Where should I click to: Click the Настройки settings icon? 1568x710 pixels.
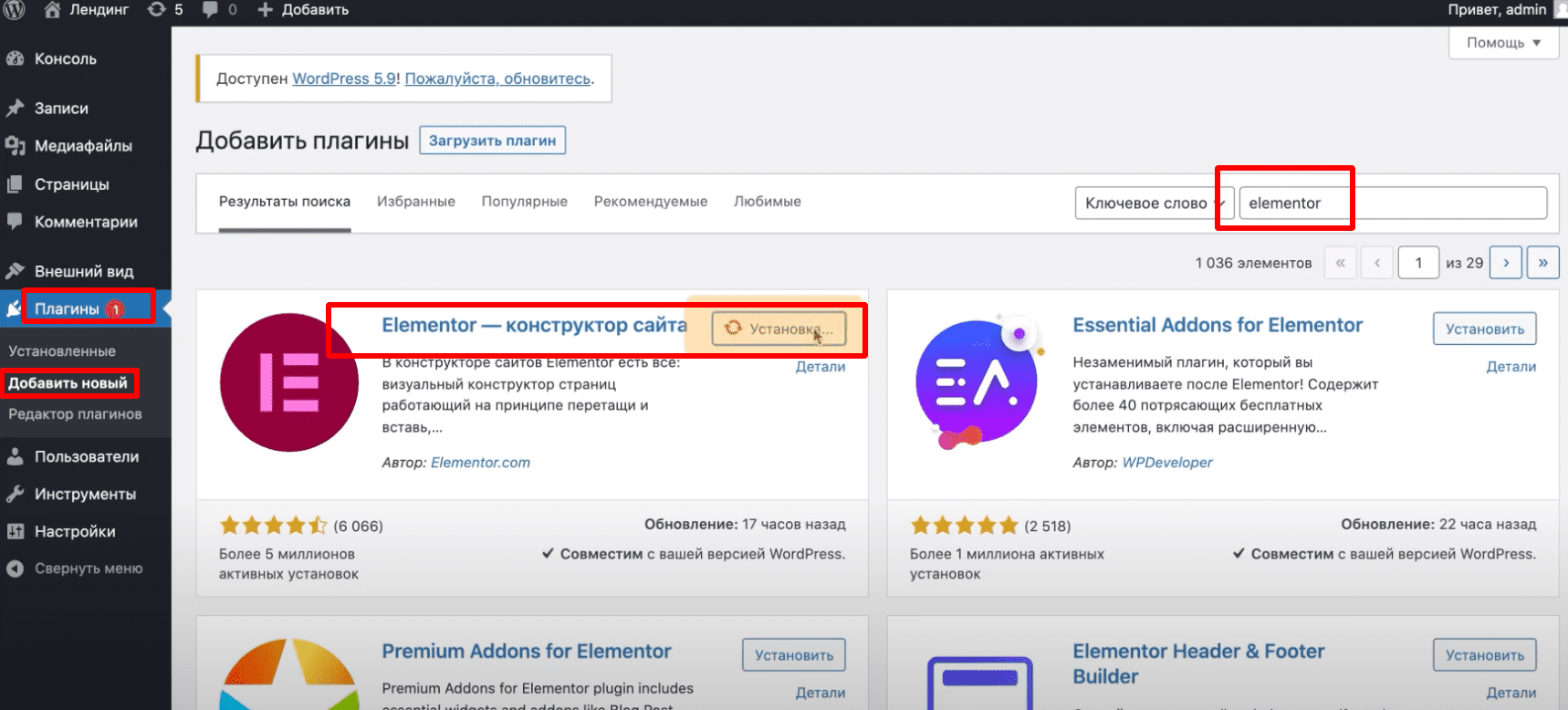click(15, 531)
